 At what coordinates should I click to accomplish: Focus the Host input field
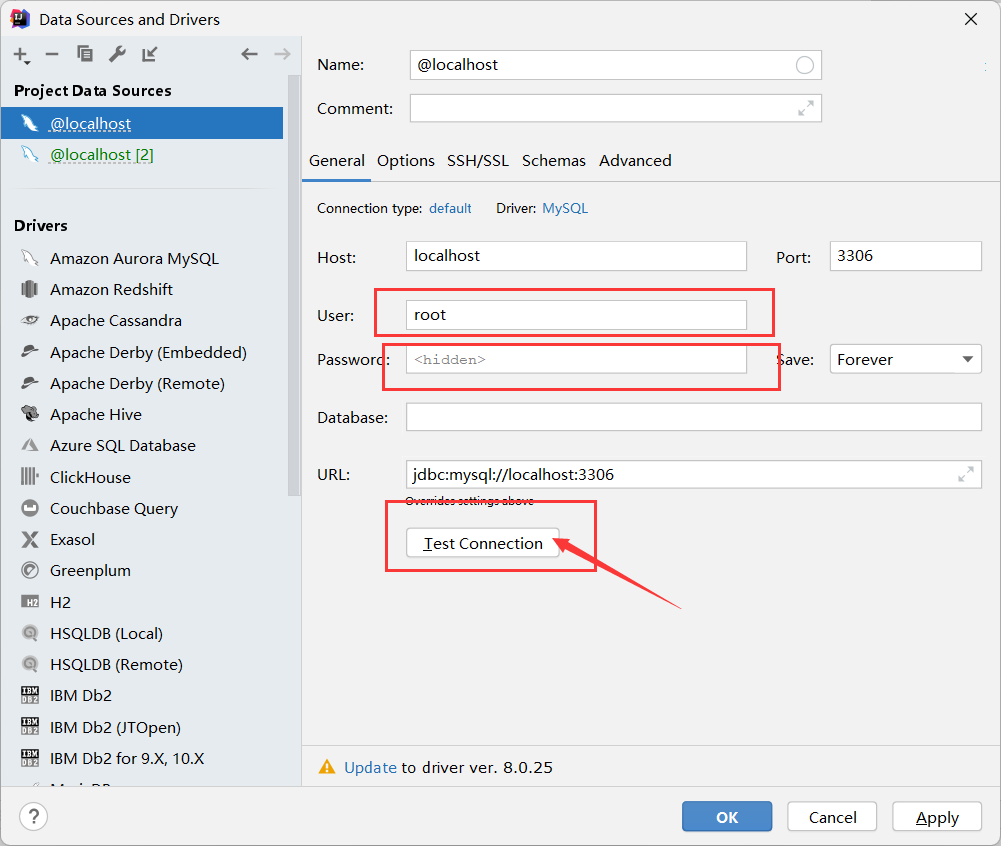[x=576, y=256]
